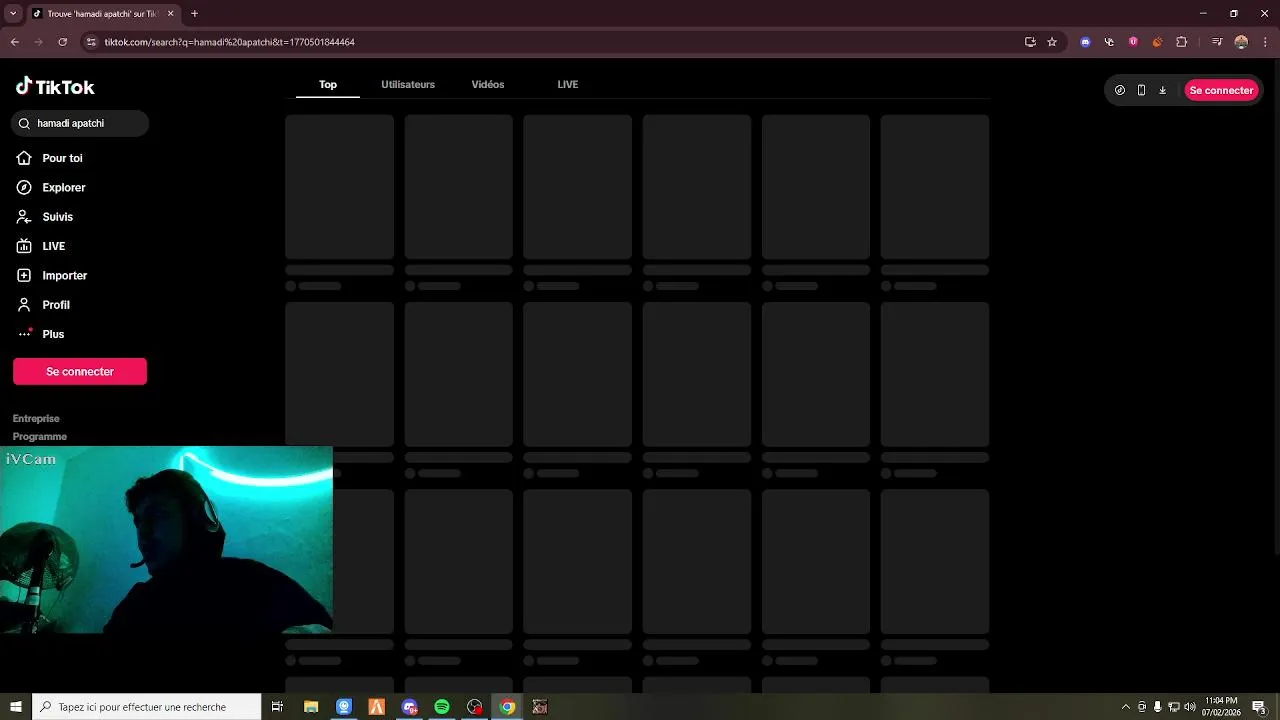Click the TikTok logo in sidebar
Viewport: 1280px width, 720px height.
click(55, 87)
